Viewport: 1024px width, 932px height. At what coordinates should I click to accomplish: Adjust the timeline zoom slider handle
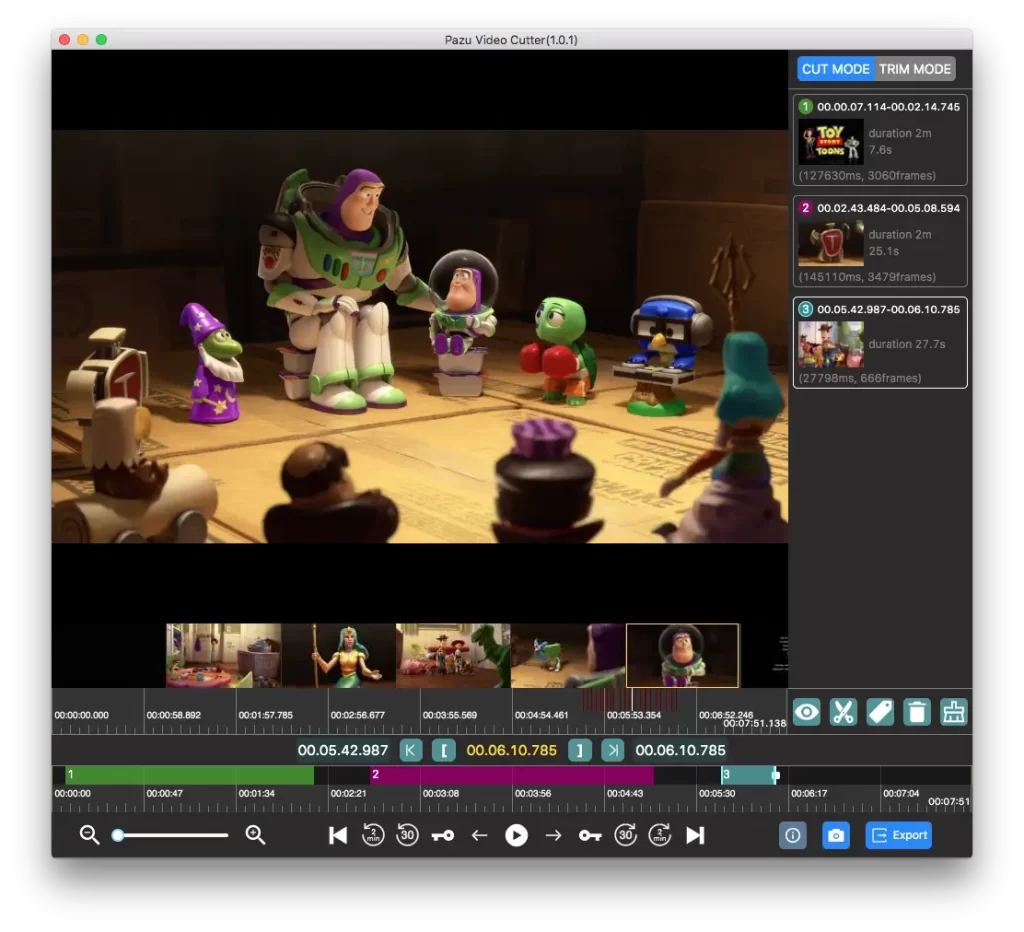point(118,835)
